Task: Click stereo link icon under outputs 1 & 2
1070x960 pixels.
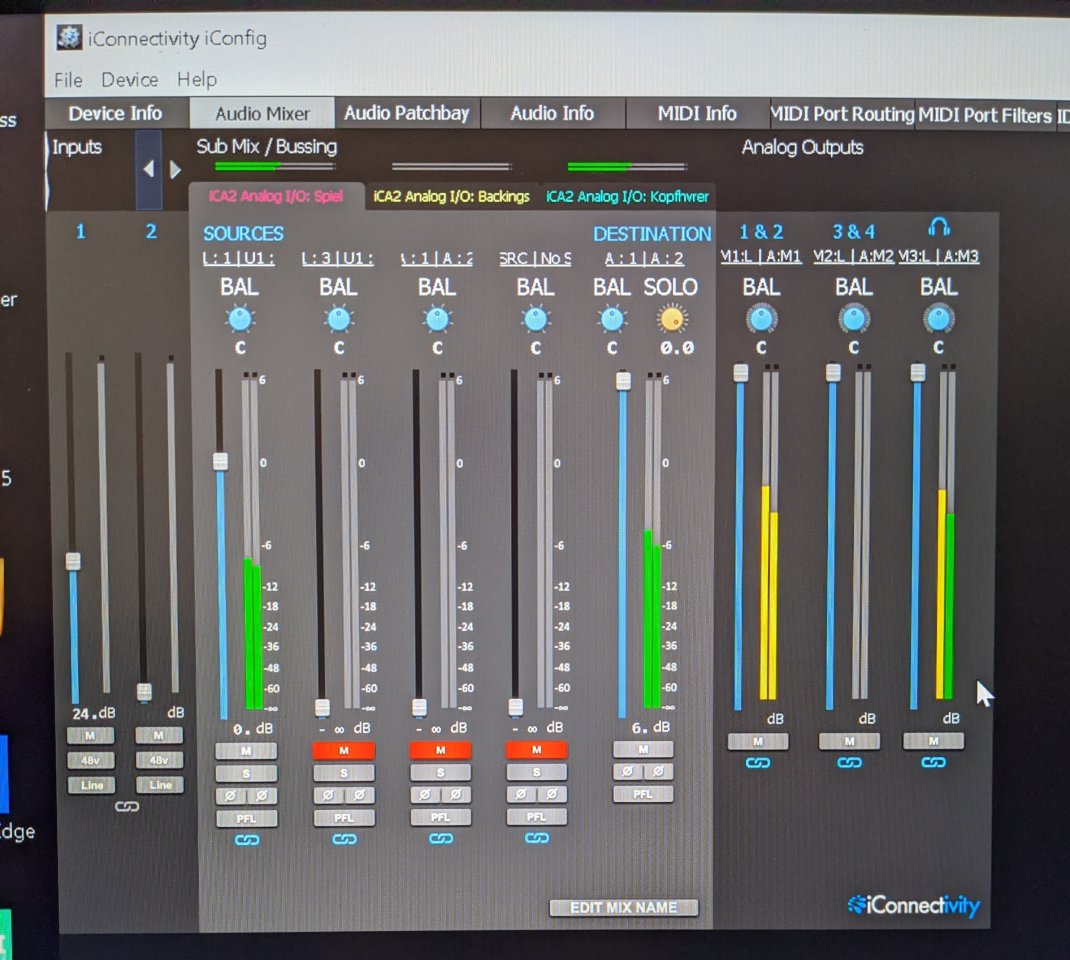Action: [x=757, y=763]
